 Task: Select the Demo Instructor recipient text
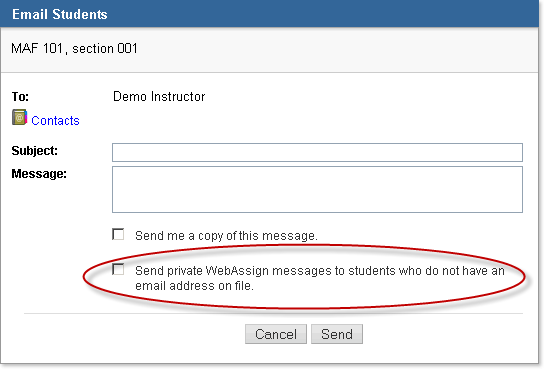159,97
